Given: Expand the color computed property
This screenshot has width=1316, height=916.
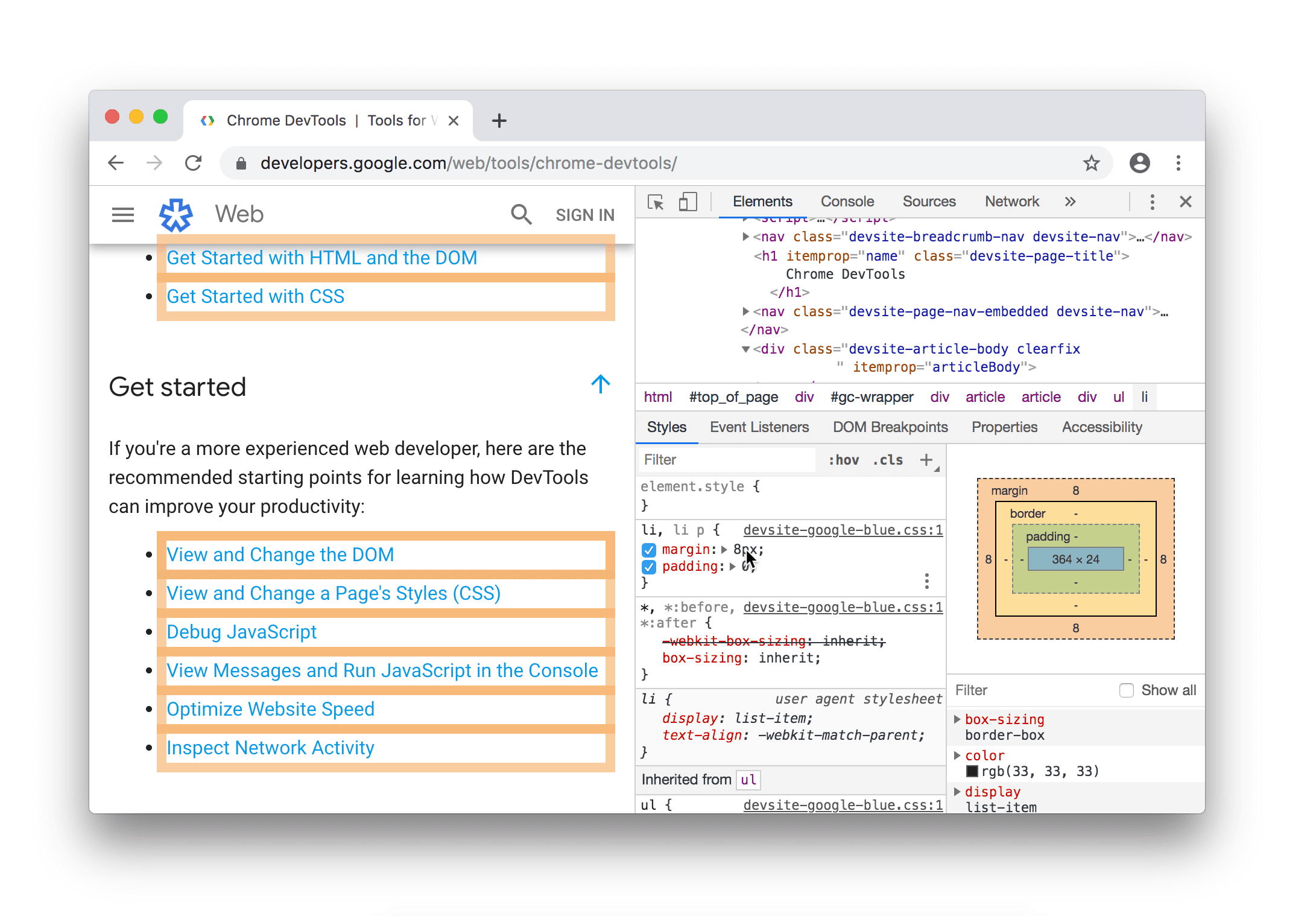Looking at the screenshot, I should (x=957, y=755).
